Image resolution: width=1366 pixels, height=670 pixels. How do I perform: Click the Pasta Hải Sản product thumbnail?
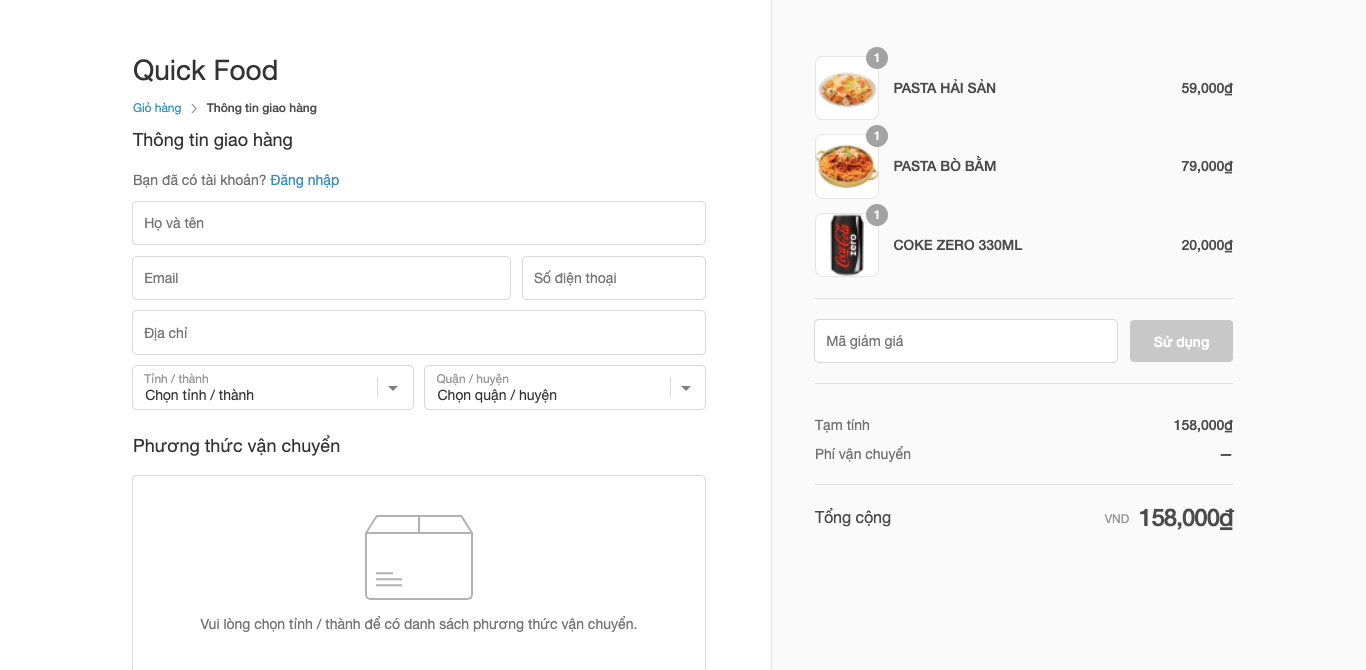[847, 88]
